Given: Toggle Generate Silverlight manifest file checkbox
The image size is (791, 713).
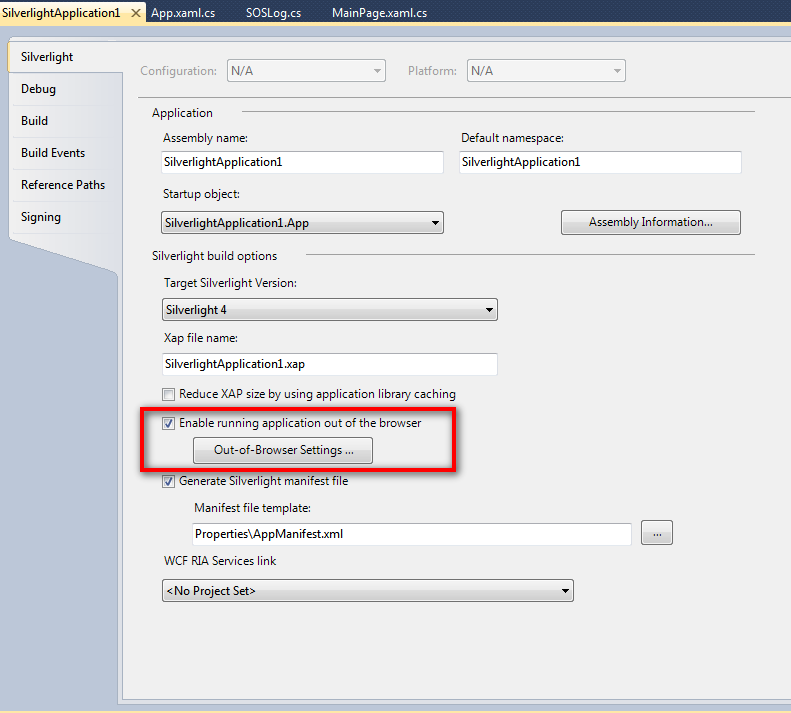Looking at the screenshot, I should [168, 481].
